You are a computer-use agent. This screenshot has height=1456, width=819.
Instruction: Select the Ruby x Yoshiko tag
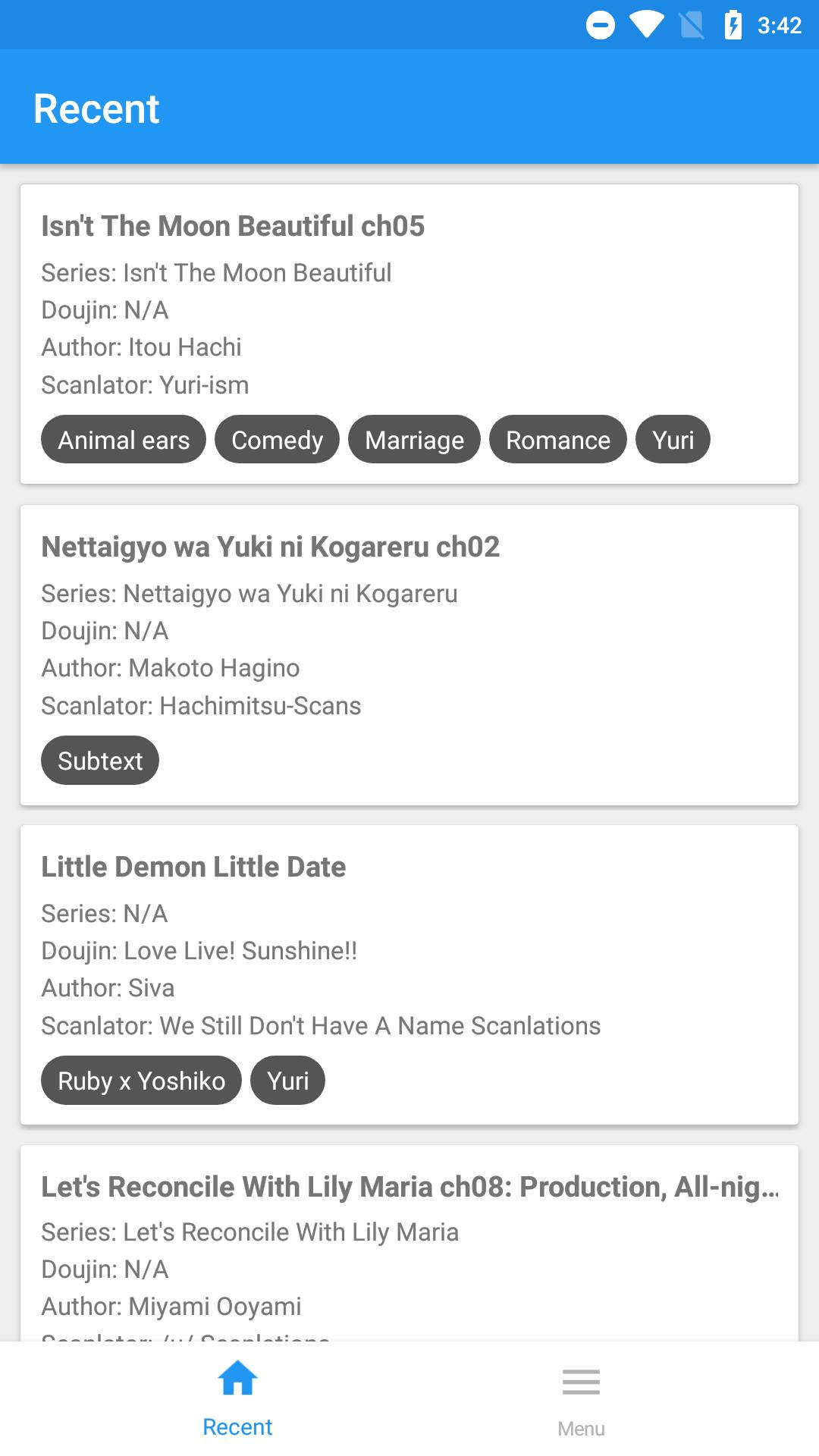pyautogui.click(x=141, y=1081)
